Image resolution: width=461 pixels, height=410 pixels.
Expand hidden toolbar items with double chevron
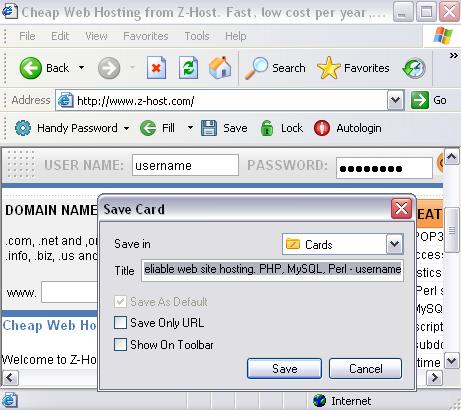(454, 55)
